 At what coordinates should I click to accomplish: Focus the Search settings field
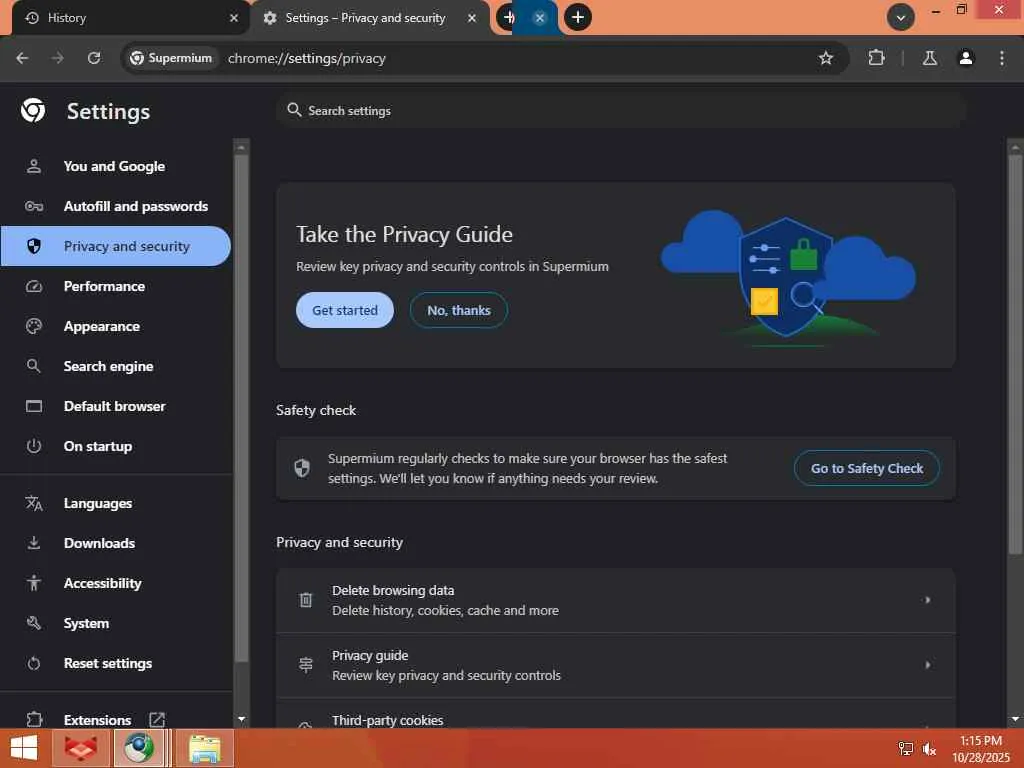point(620,110)
